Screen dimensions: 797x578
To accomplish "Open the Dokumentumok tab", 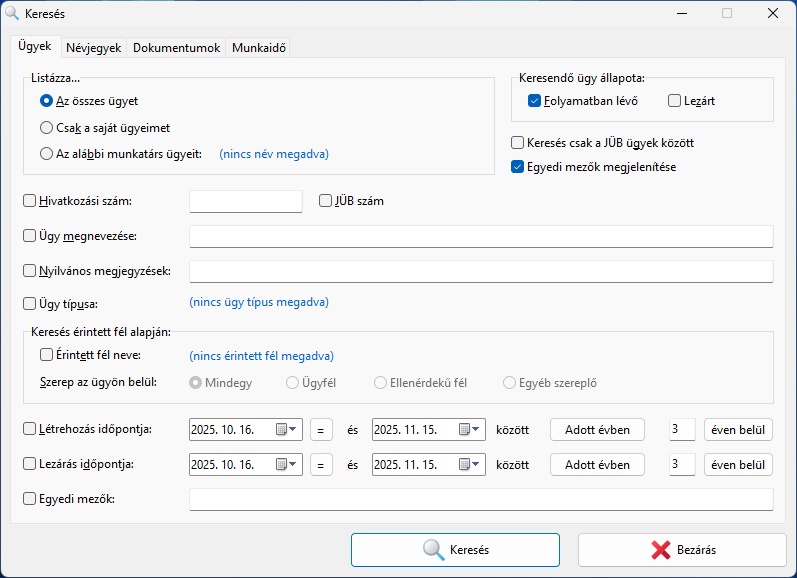I will click(176, 48).
